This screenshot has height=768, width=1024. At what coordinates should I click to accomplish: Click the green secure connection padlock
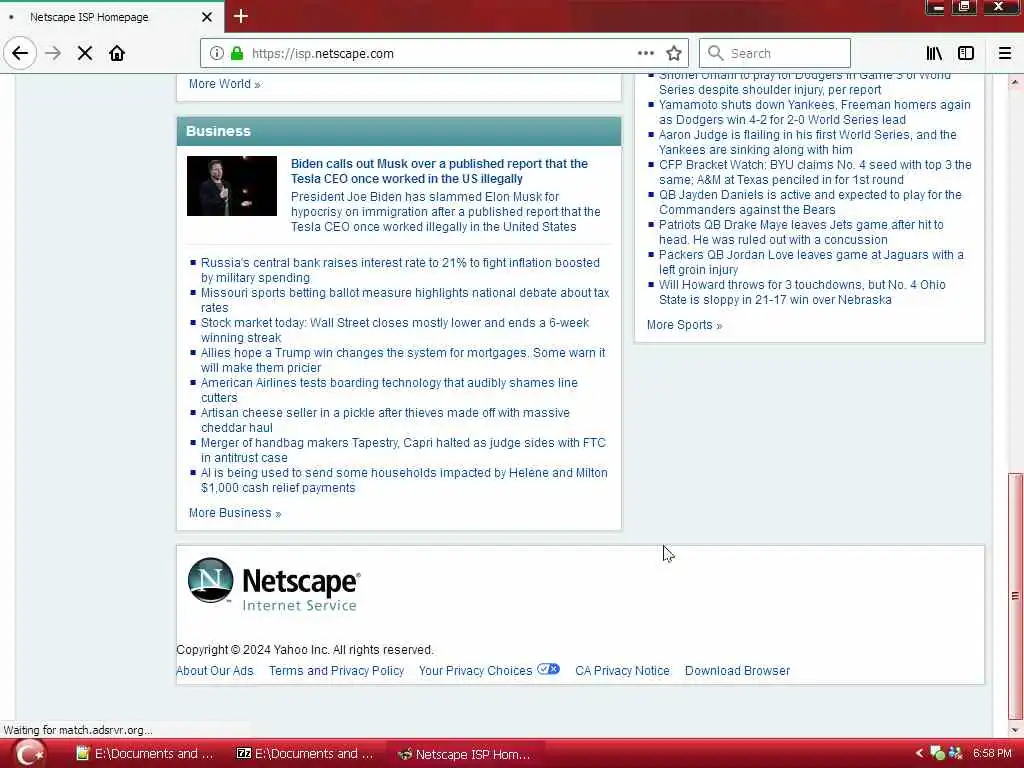point(237,54)
